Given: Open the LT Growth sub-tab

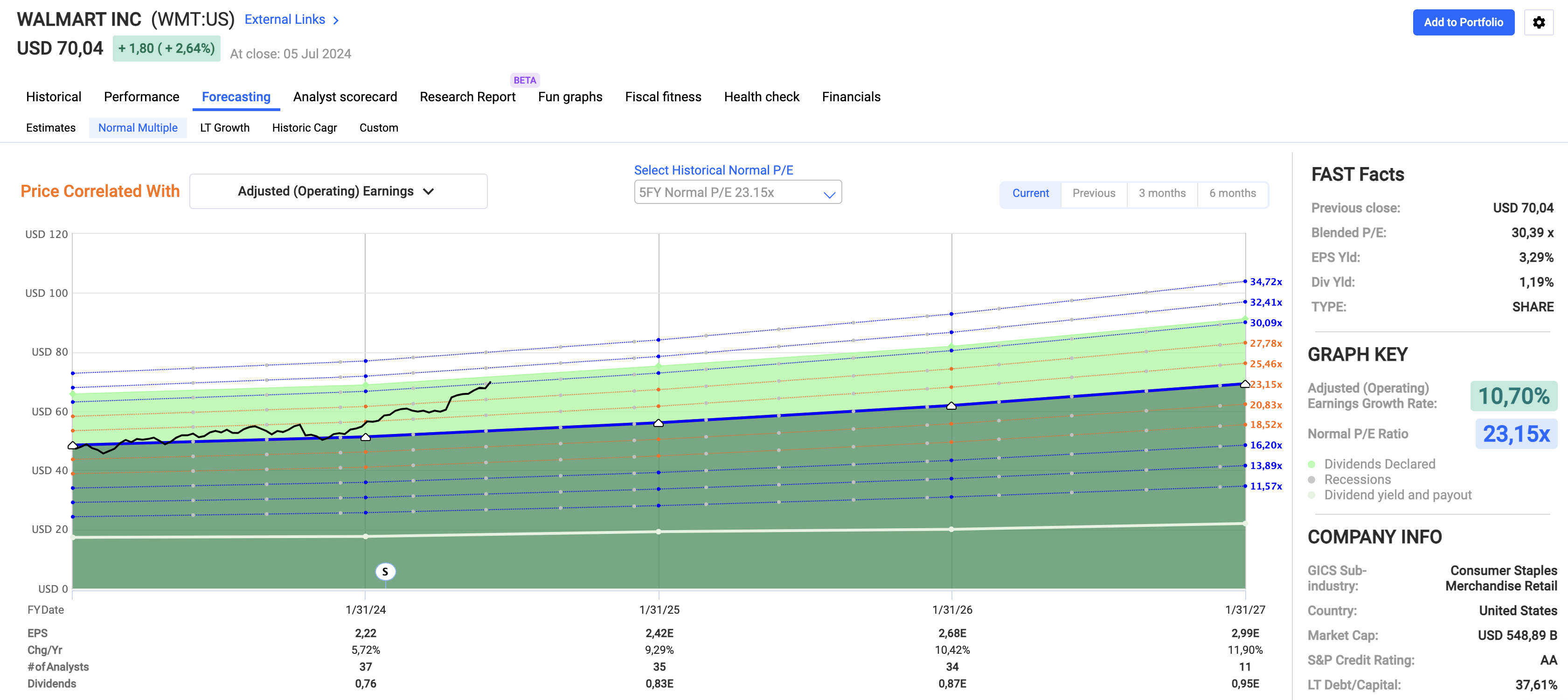Looking at the screenshot, I should [x=225, y=128].
